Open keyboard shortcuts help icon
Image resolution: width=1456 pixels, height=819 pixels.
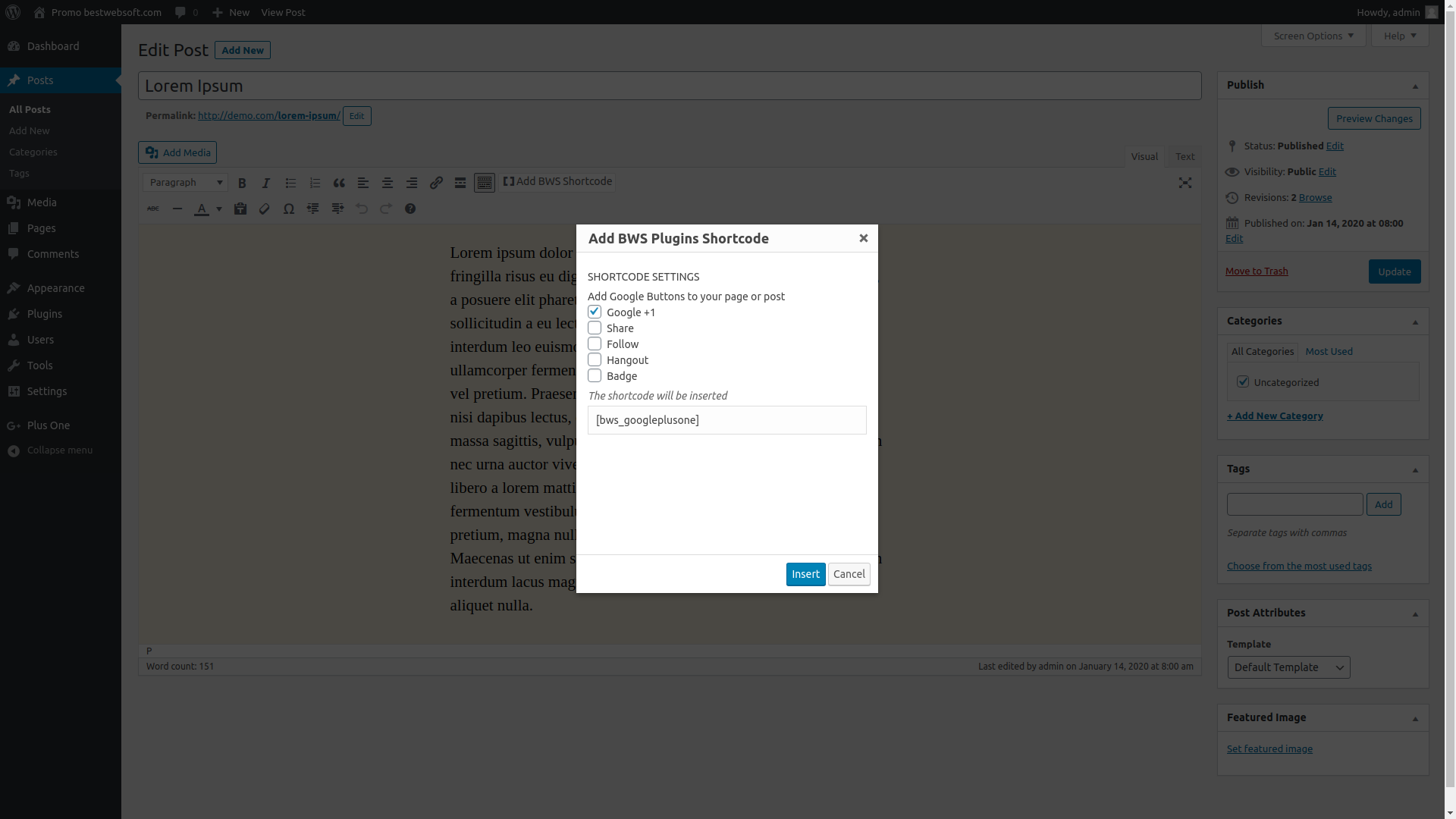coord(410,209)
